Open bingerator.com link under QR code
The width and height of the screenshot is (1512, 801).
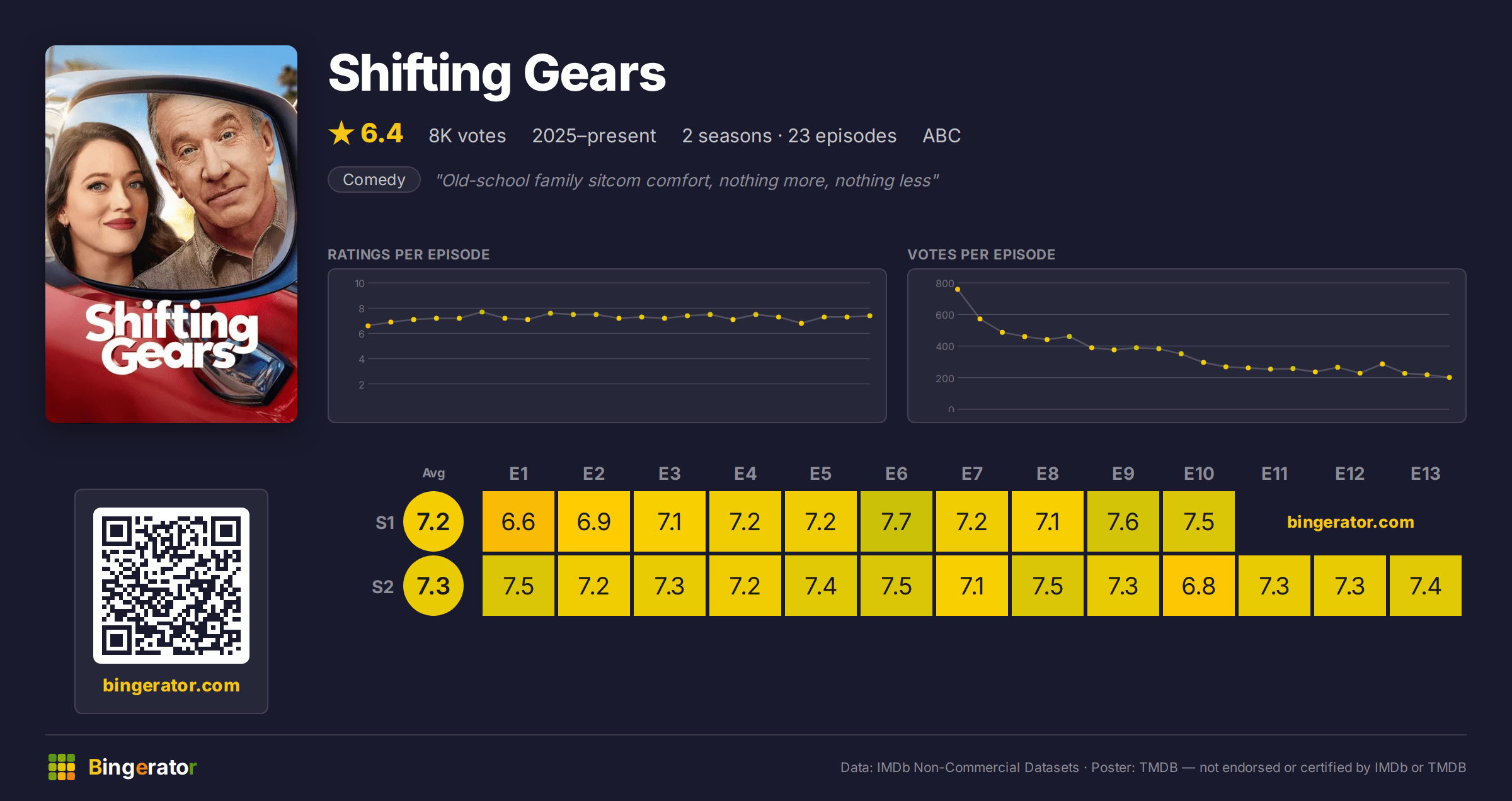coord(171,685)
